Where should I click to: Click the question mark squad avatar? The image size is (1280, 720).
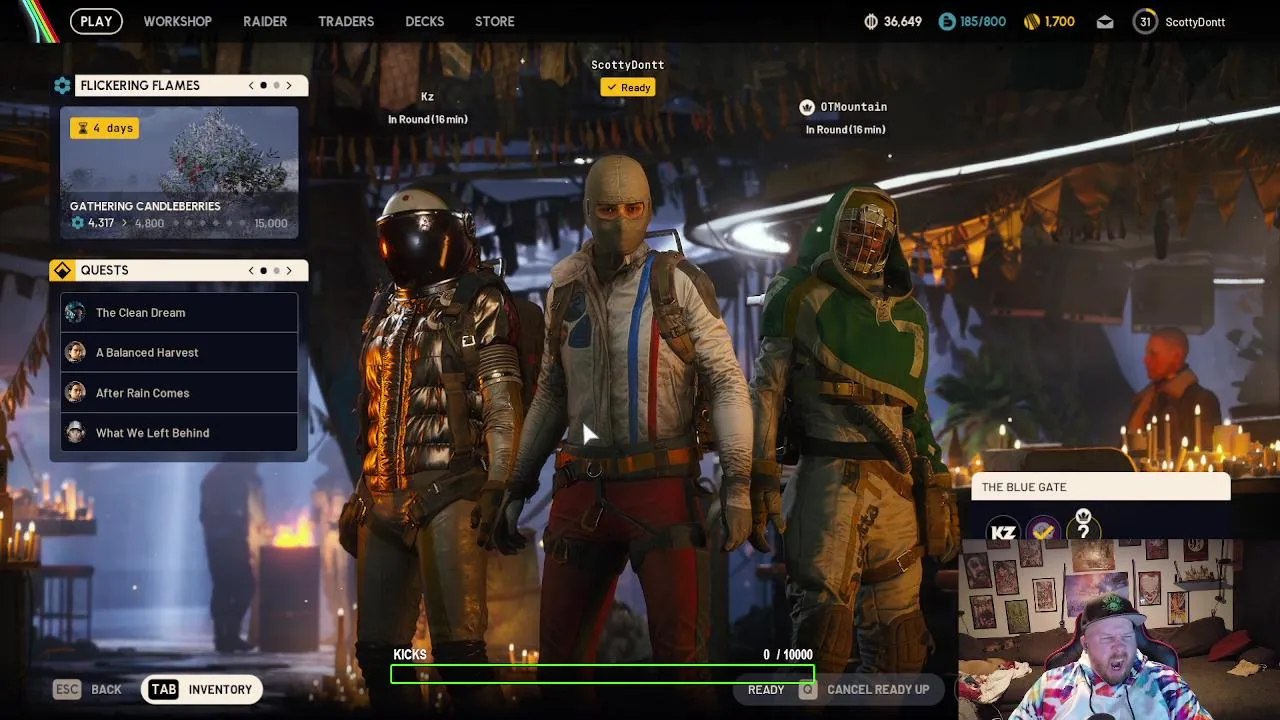(1083, 530)
